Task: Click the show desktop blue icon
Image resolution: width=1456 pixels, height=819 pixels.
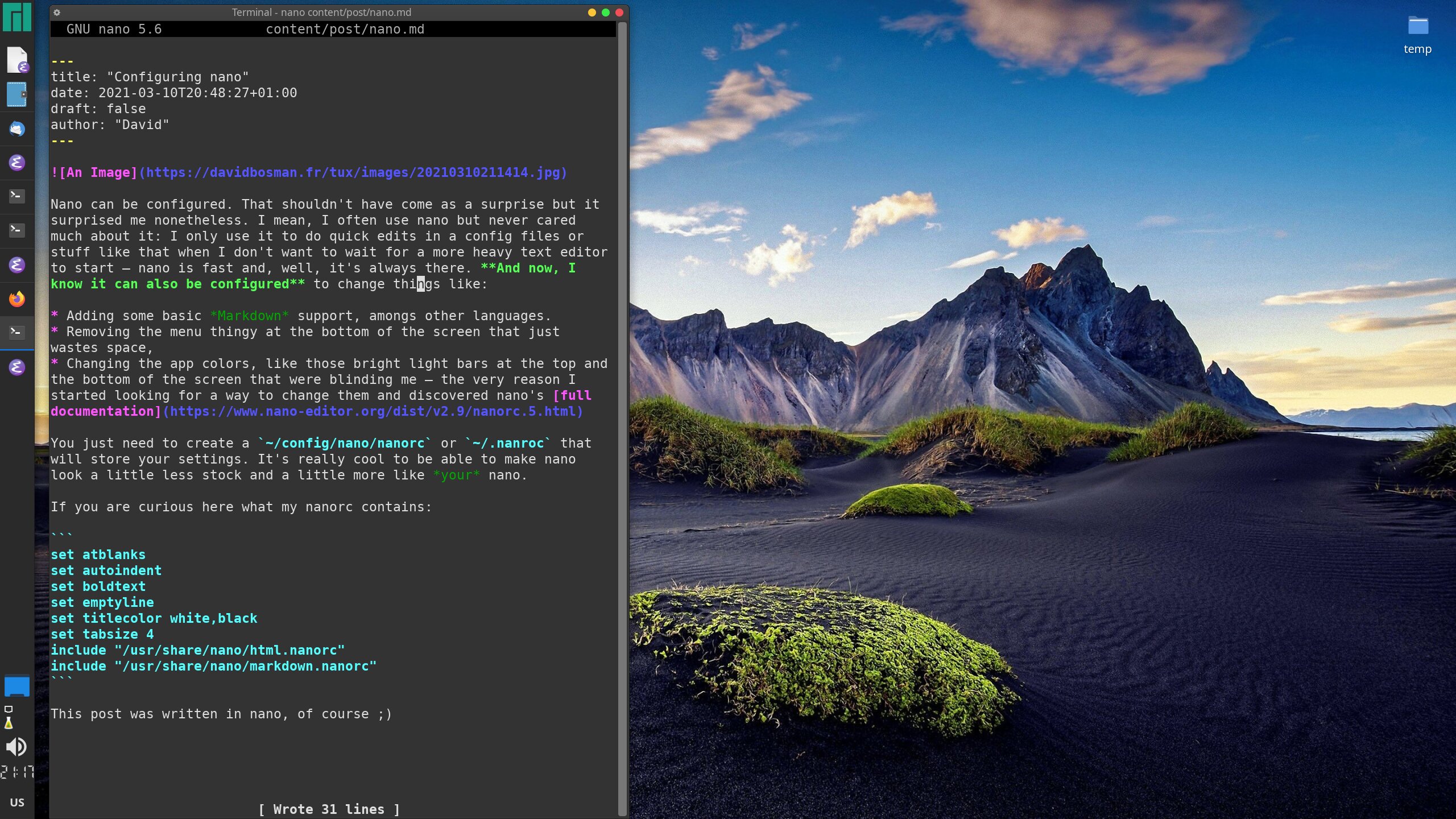Action: (x=16, y=686)
